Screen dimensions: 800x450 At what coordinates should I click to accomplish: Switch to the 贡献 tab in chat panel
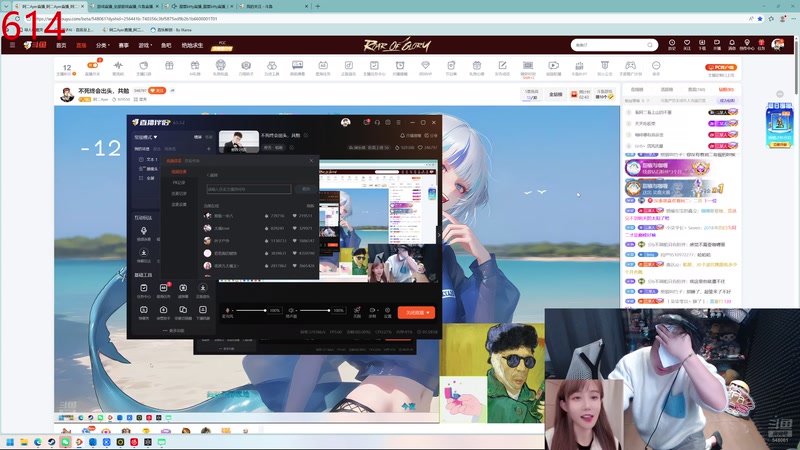pyautogui.click(x=696, y=89)
